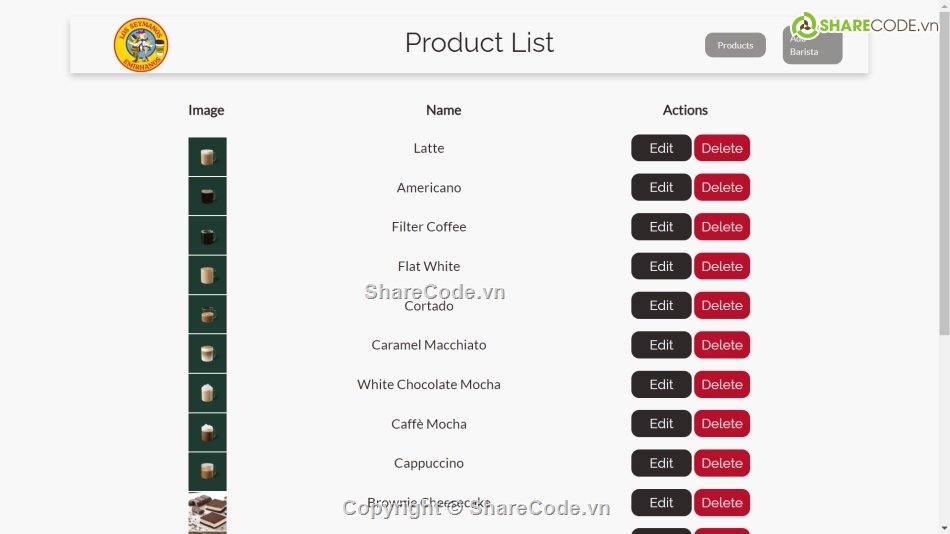
Task: Delete the Americano product
Action: [722, 187]
